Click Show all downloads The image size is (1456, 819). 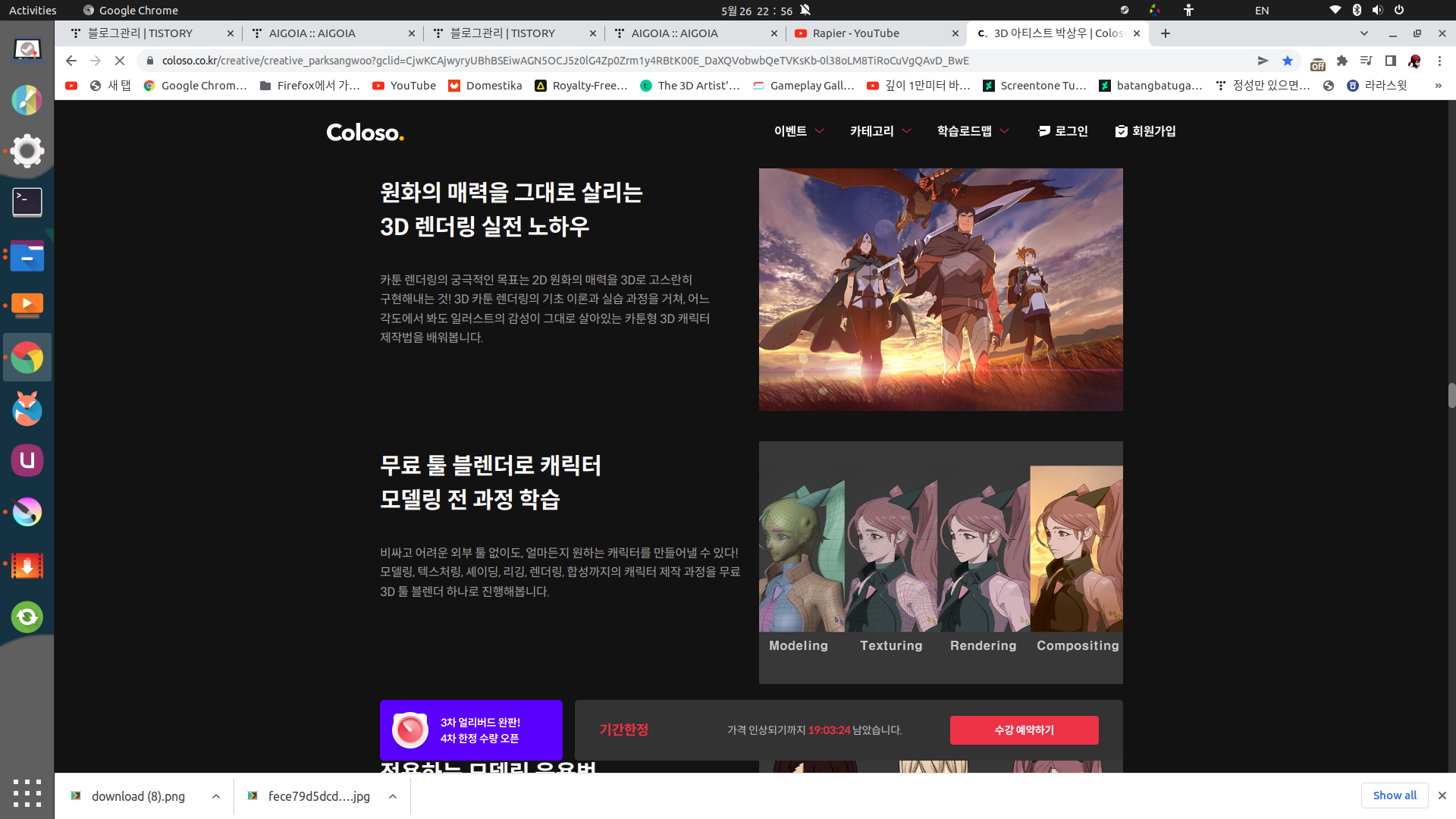click(x=1395, y=795)
